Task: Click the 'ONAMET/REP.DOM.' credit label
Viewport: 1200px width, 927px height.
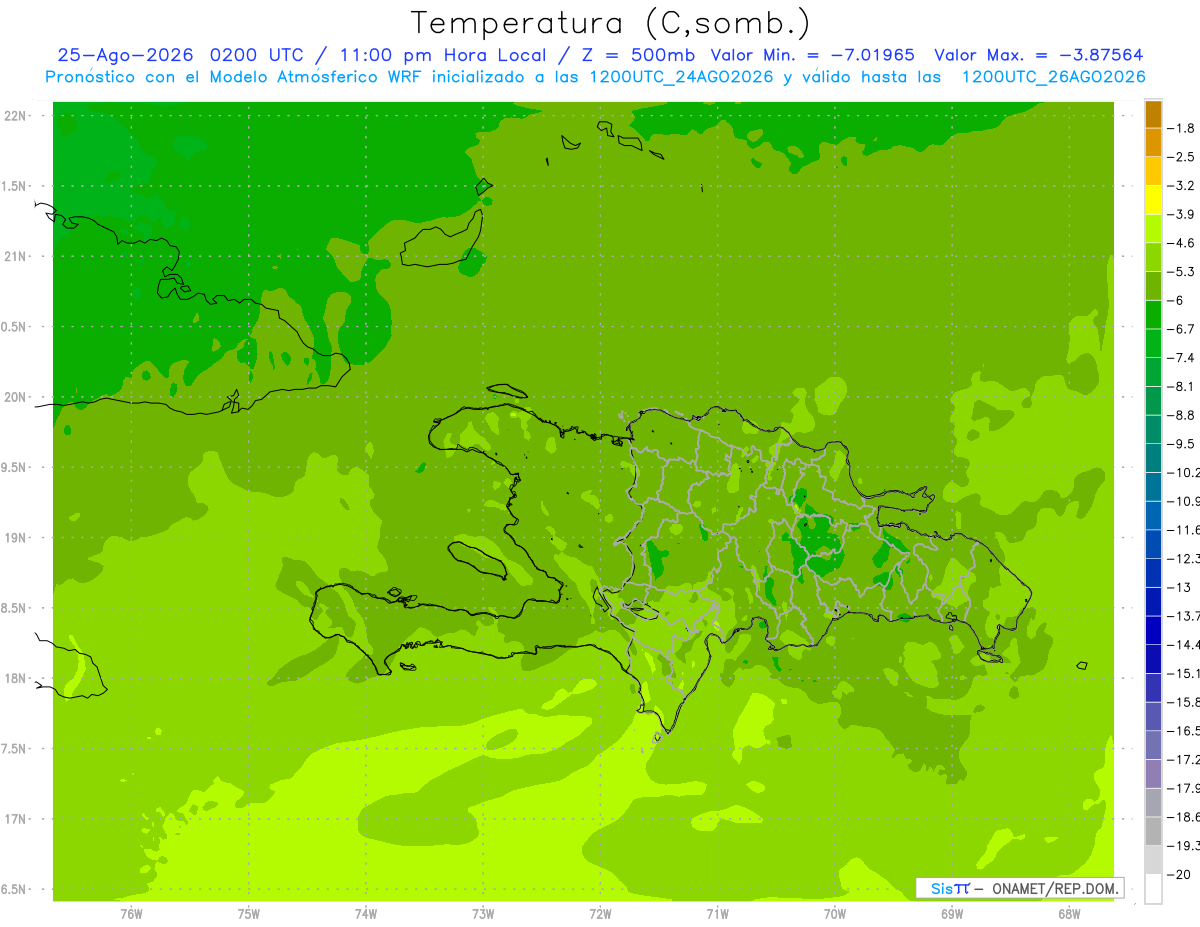Action: [x=1054, y=888]
